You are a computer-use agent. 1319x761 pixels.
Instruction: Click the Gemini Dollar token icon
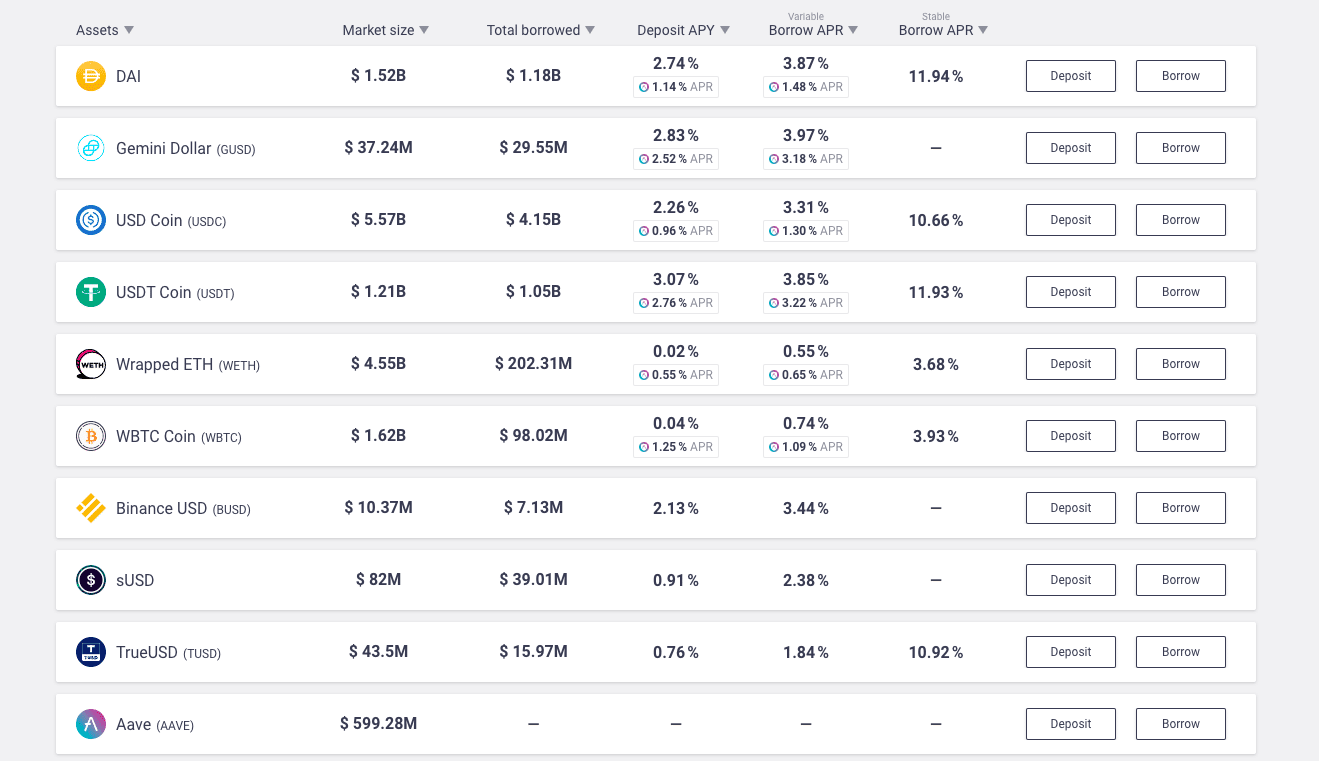coord(91,148)
